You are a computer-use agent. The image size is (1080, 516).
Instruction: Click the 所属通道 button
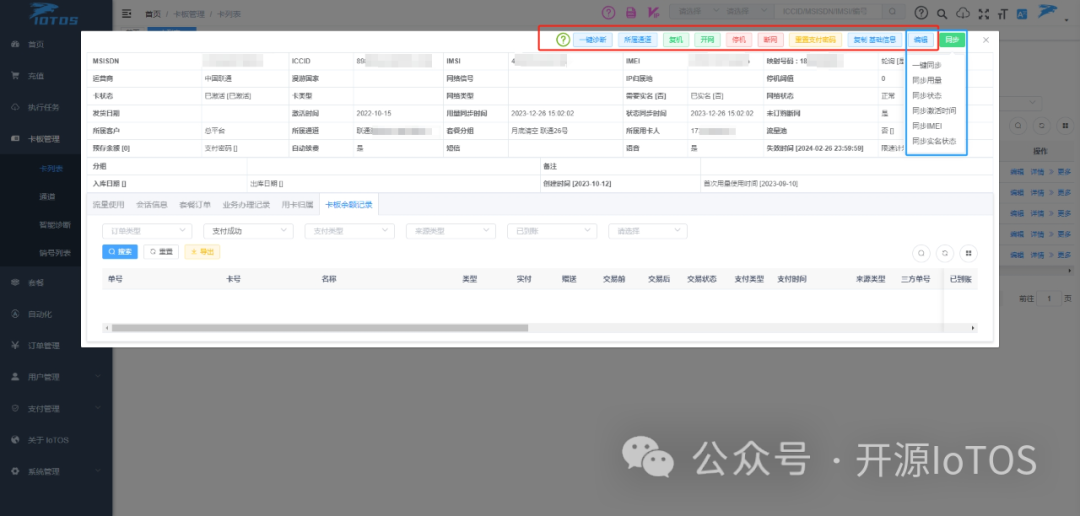[638, 40]
